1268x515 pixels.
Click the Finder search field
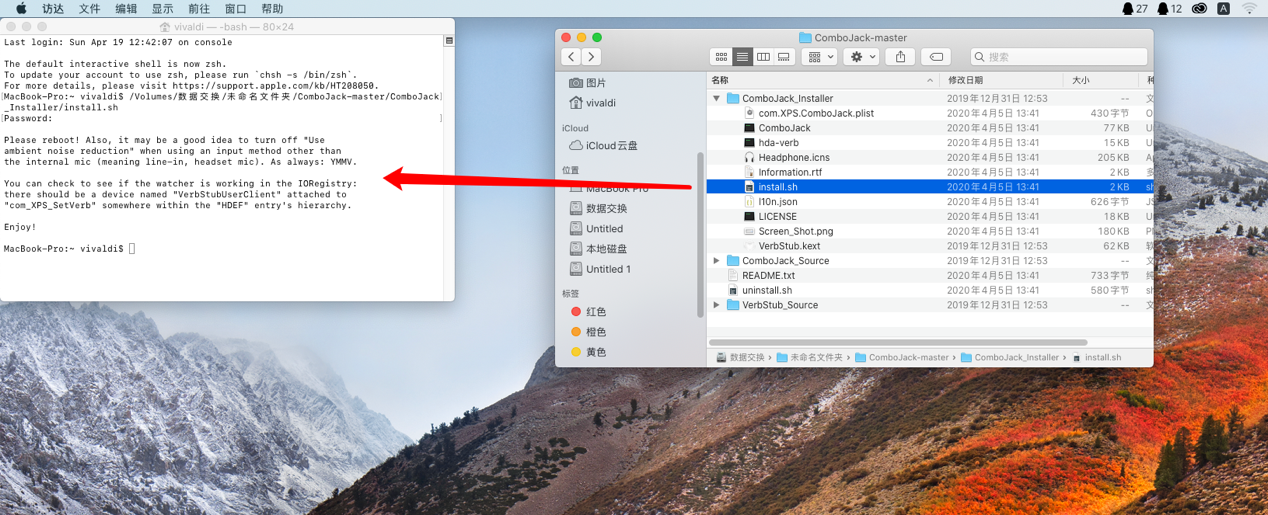tap(1059, 57)
